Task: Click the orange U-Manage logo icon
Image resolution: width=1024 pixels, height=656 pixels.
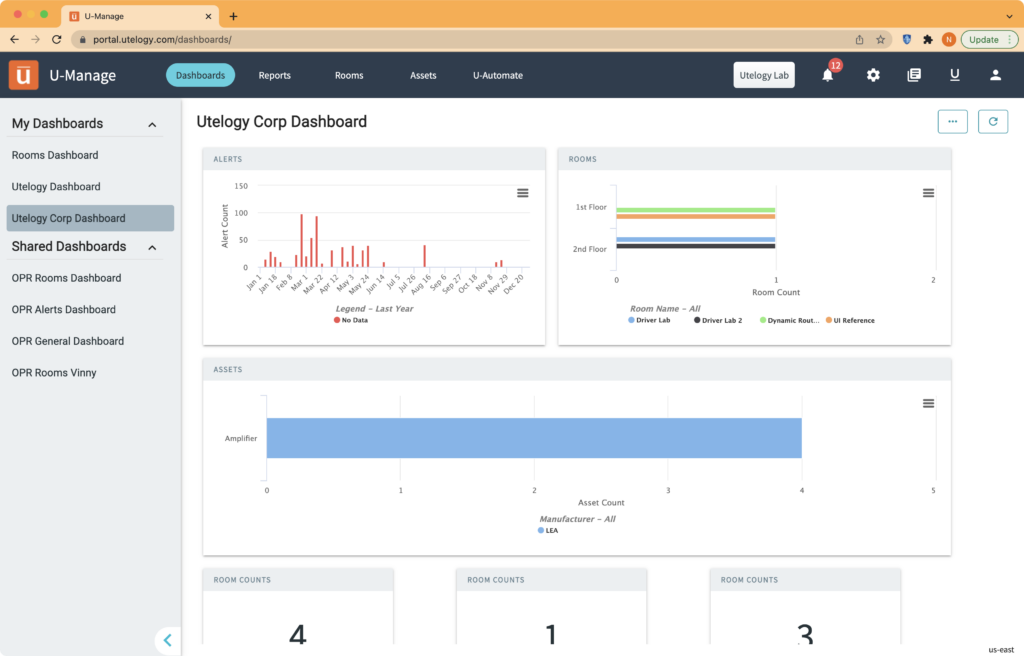Action: click(23, 74)
